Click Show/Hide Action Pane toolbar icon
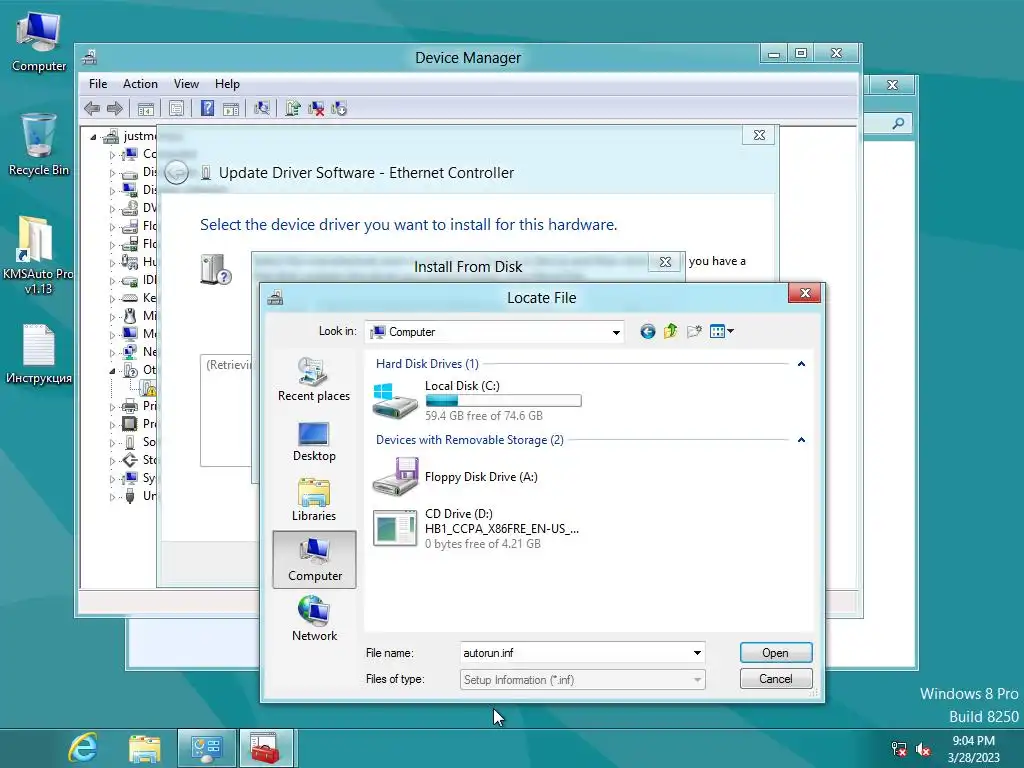 tap(231, 108)
